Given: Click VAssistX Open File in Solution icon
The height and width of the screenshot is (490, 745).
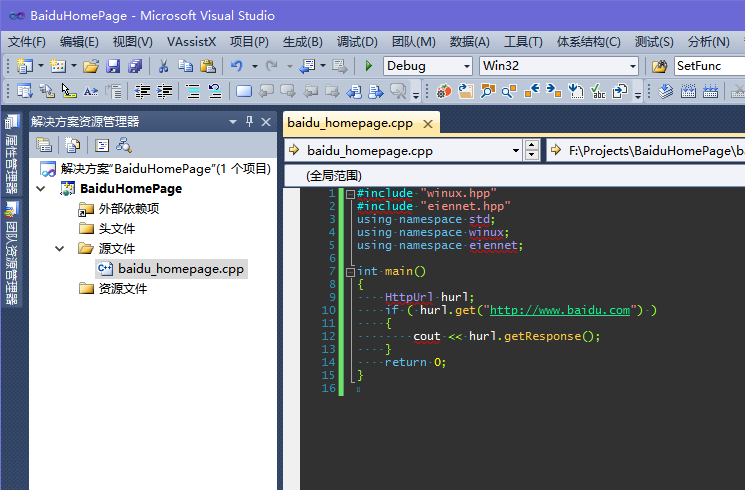Looking at the screenshot, I should tap(466, 91).
